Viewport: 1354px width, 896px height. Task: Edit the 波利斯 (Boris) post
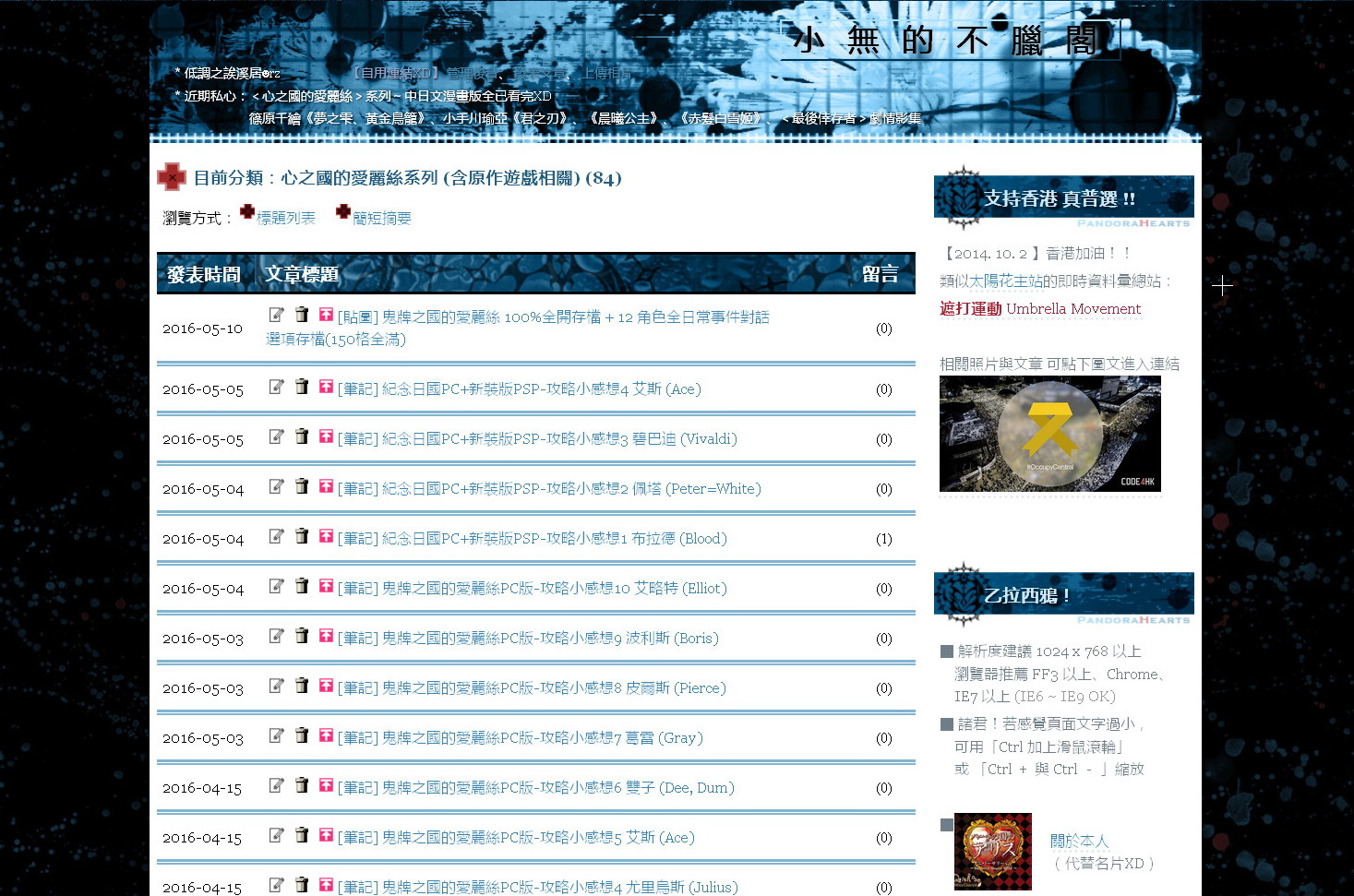point(276,636)
